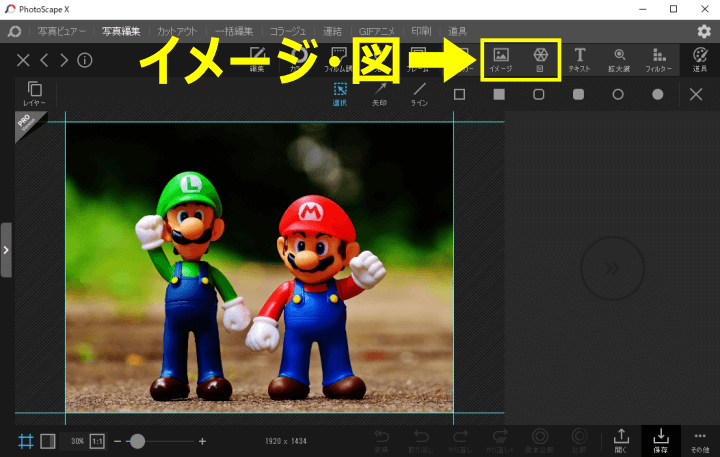Click the 原本比較 compare-original button
This screenshot has width=720, height=457.
click(540, 441)
